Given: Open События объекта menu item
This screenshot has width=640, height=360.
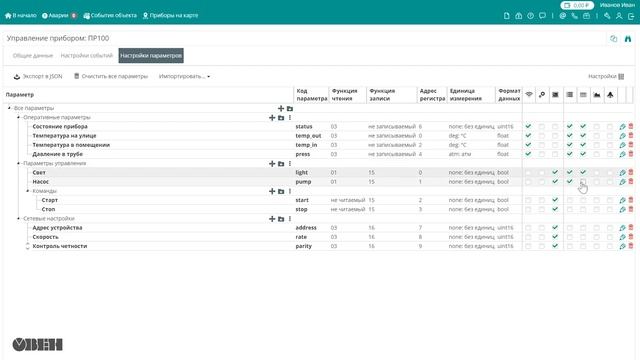Looking at the screenshot, I should point(110,16).
